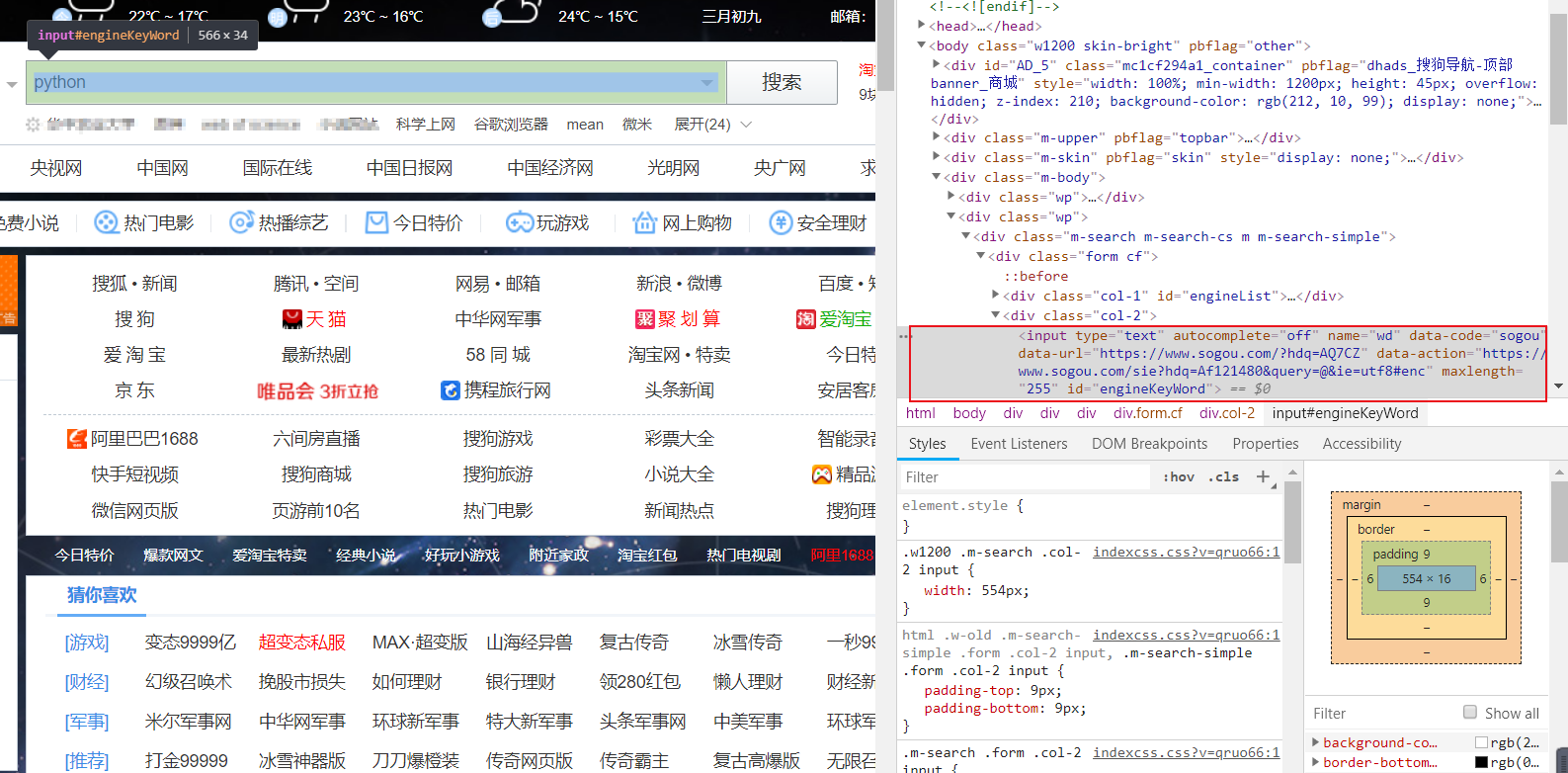Switch to the Accessibility tab

pos(1362,444)
